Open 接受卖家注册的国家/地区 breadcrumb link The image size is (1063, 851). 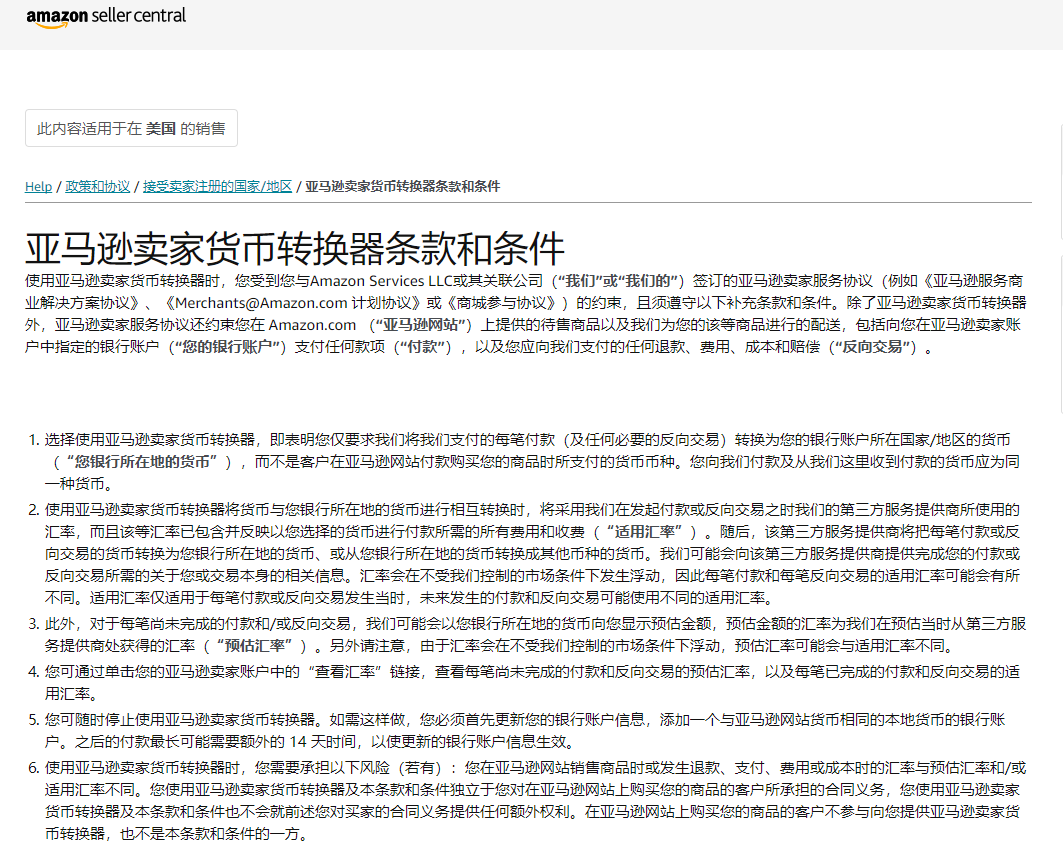[218, 186]
